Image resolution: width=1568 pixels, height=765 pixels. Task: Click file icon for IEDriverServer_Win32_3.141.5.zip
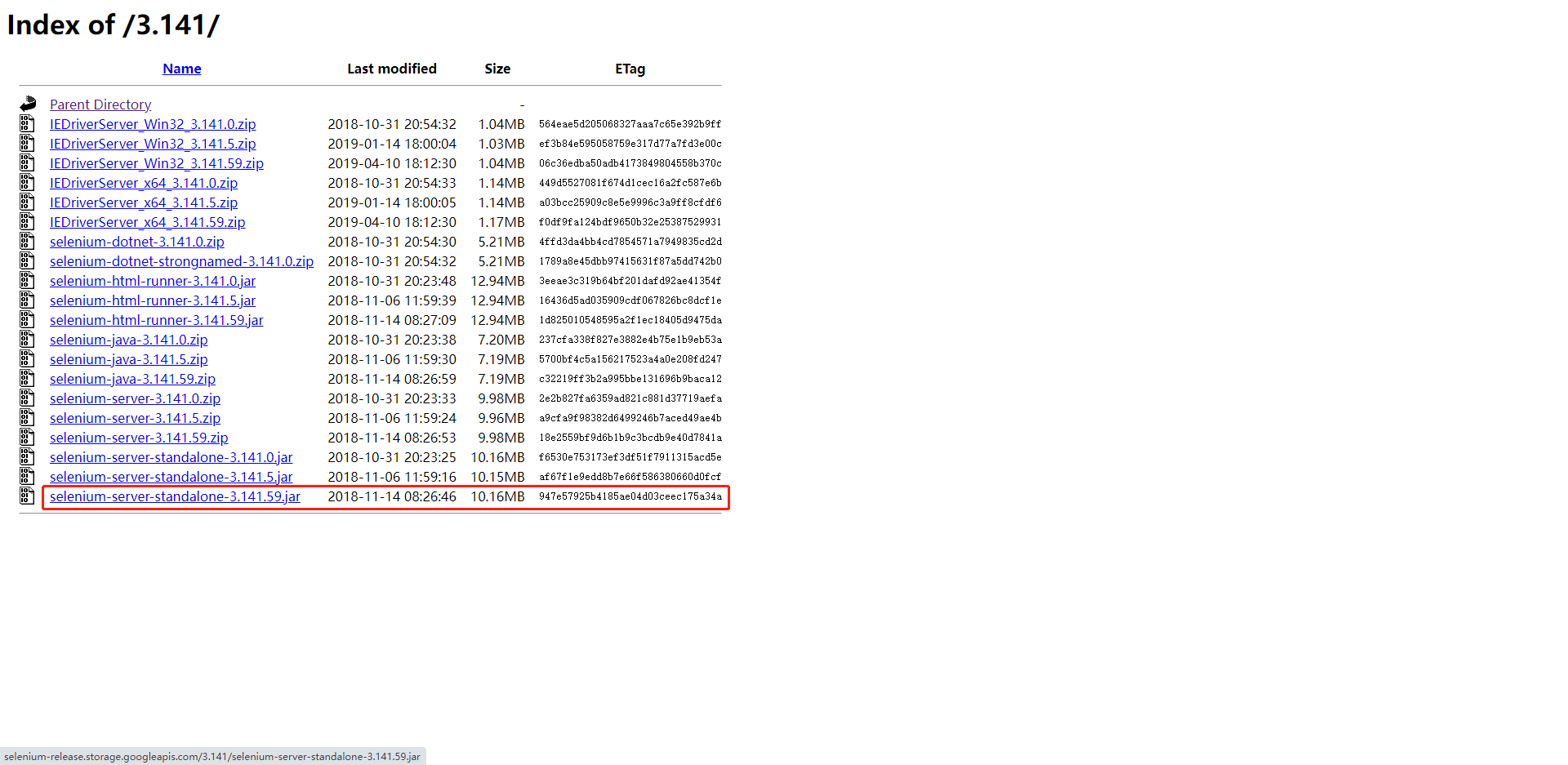[x=27, y=143]
